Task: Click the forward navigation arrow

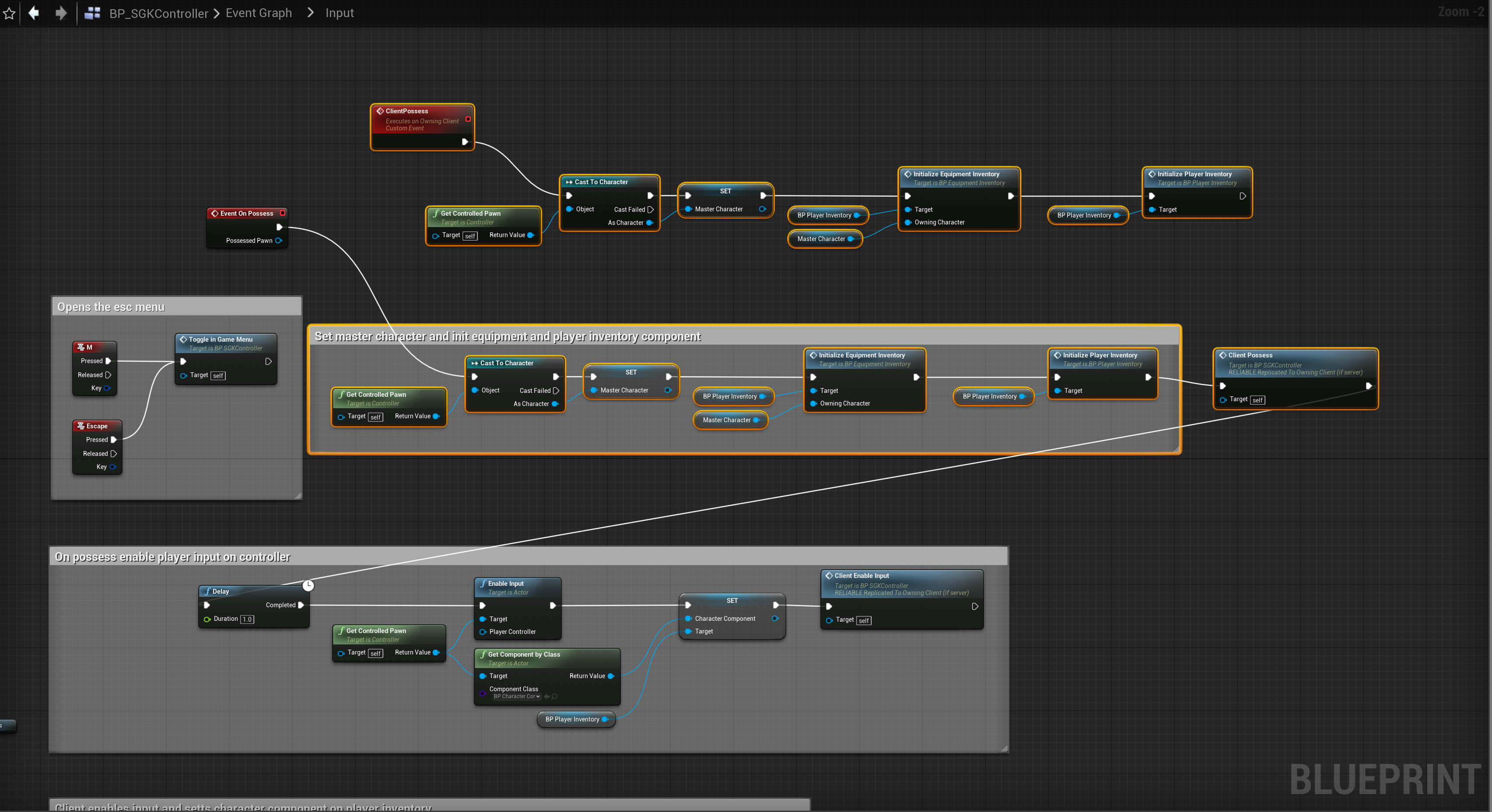Action: [x=61, y=13]
